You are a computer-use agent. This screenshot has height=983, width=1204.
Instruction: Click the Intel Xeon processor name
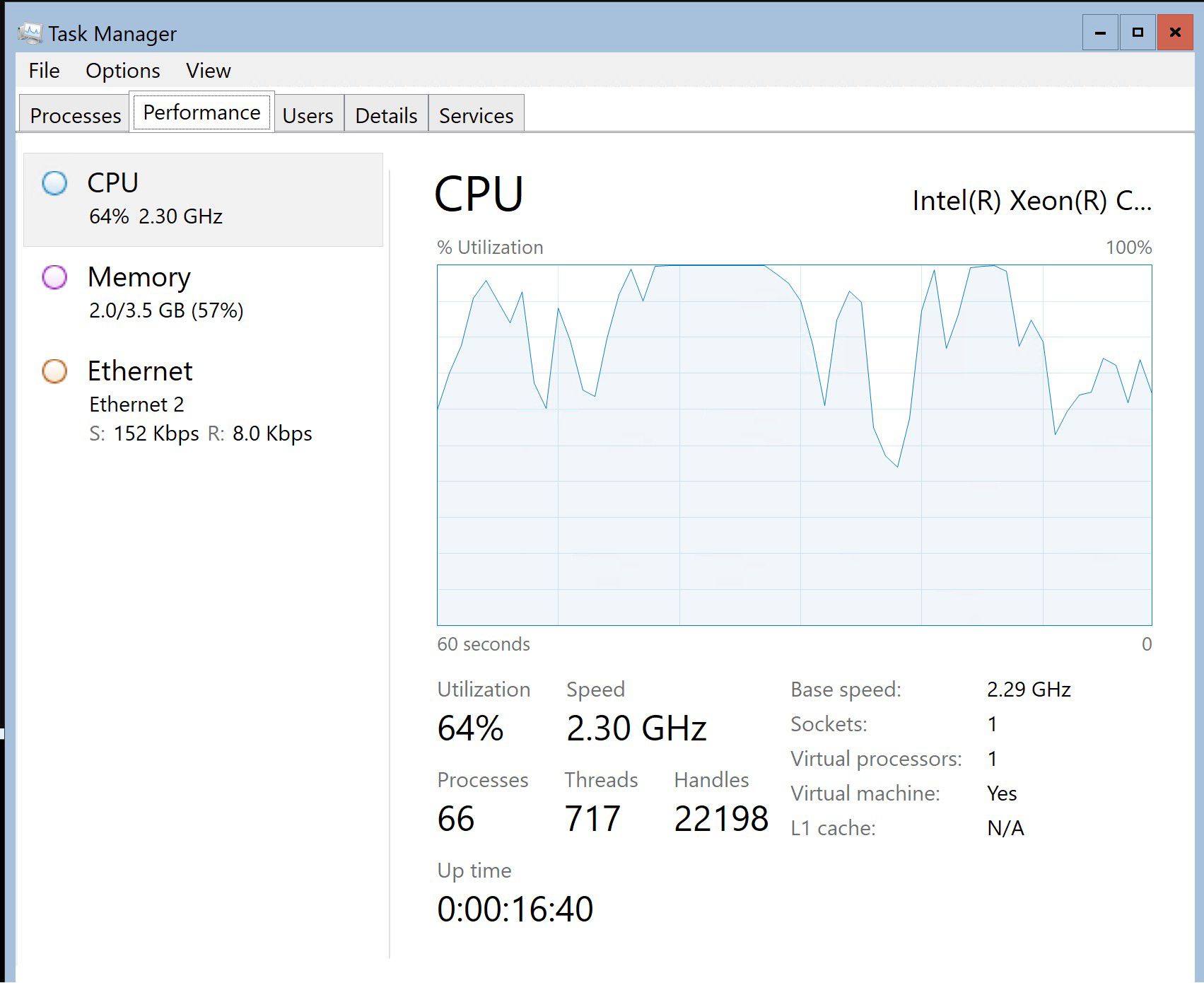point(1031,201)
